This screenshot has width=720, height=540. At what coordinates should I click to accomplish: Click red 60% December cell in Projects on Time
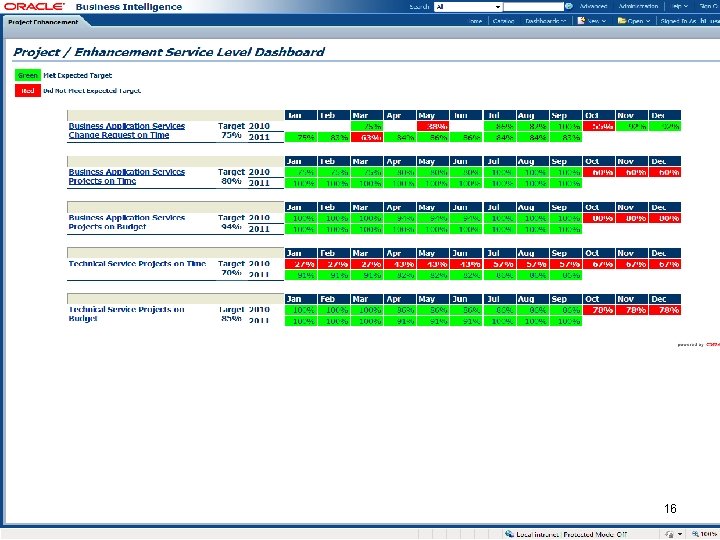point(665,172)
